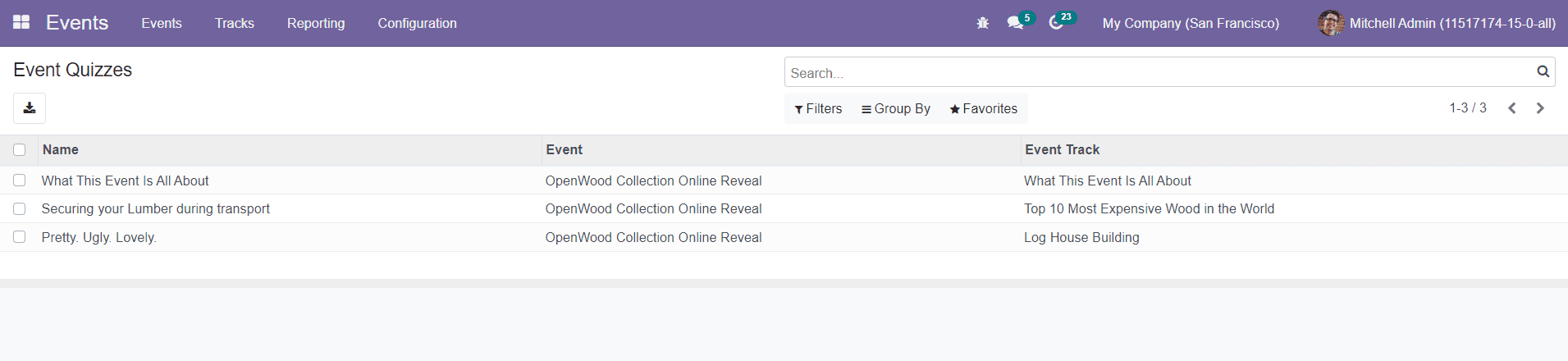Click the export download button
This screenshot has height=361, width=1568.
coord(30,108)
